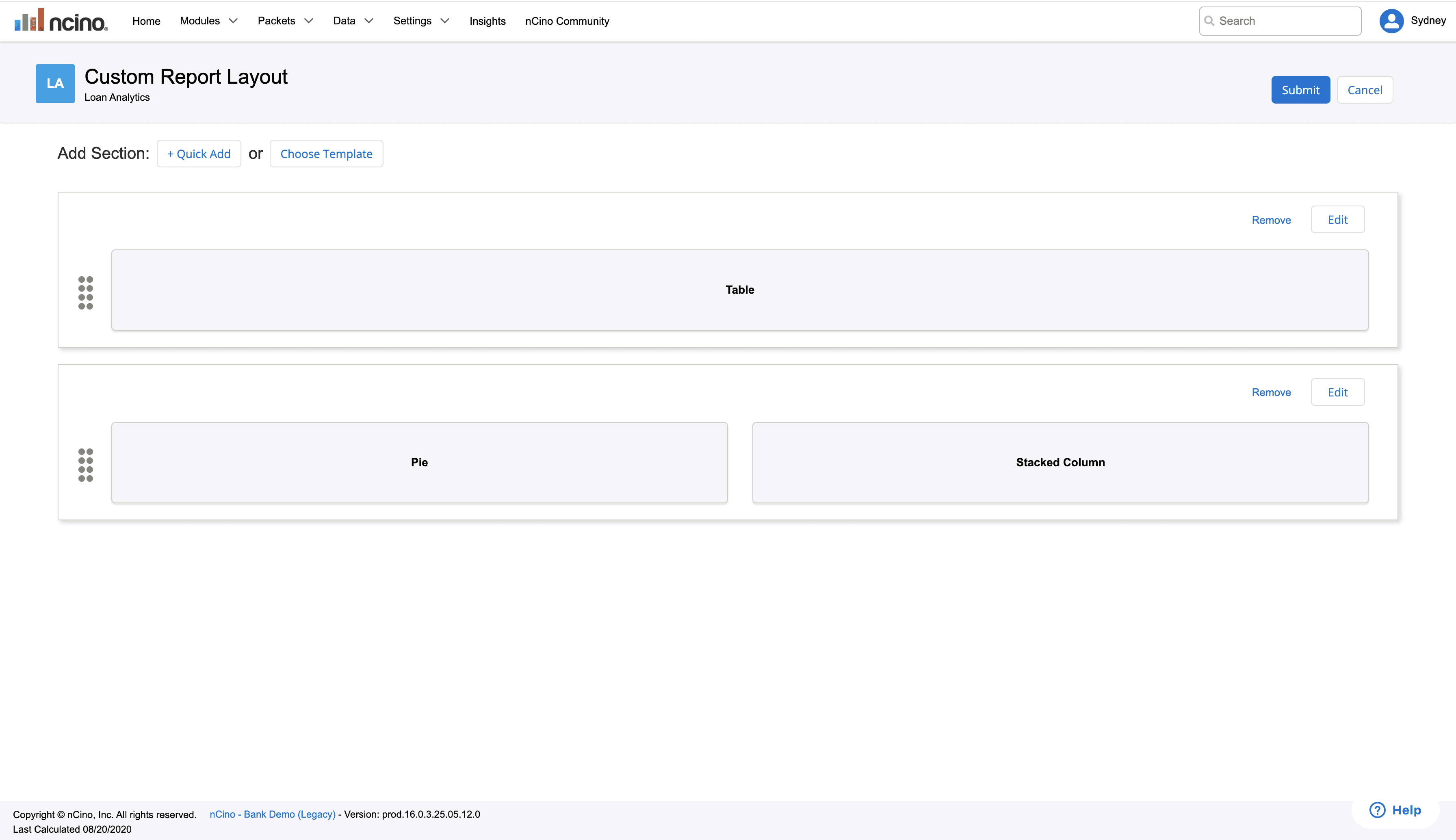Click the search magnifier icon
Viewport: 1456px width, 840px height.
tap(1209, 21)
